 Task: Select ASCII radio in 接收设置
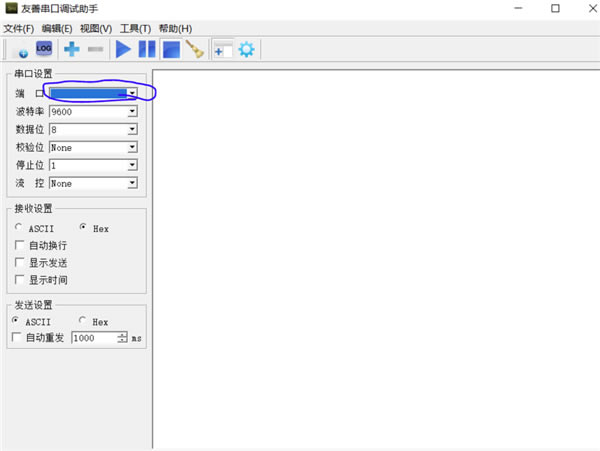pyautogui.click(x=19, y=228)
